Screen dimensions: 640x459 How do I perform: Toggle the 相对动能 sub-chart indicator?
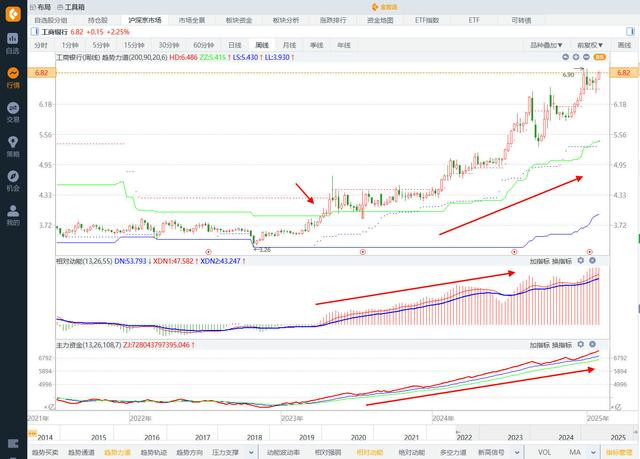pyautogui.click(x=369, y=452)
